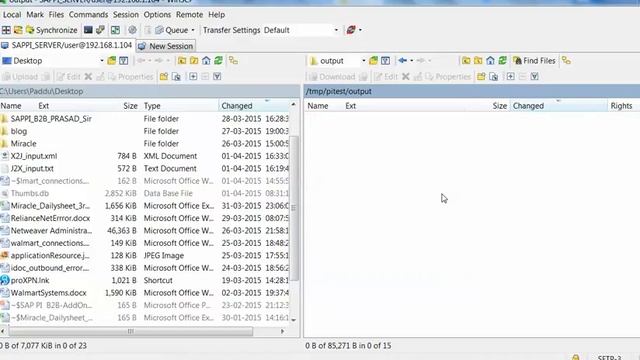The width and height of the screenshot is (640, 360).
Task: Open the Local menu
Action: coord(12,15)
